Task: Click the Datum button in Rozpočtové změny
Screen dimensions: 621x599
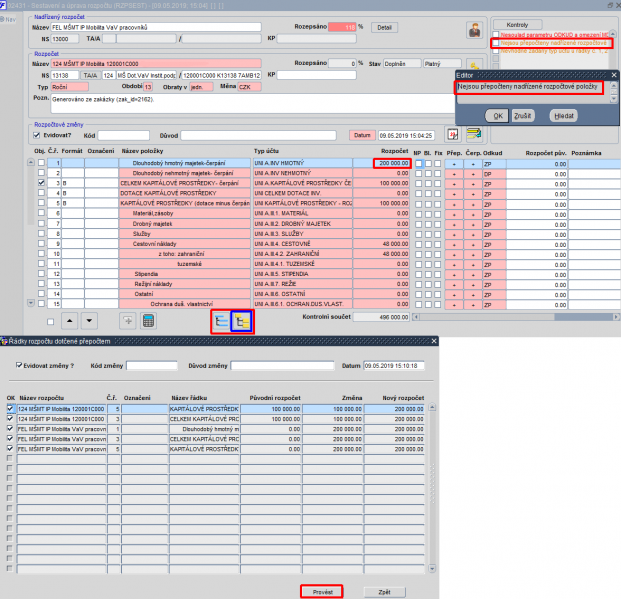Action: click(x=362, y=135)
